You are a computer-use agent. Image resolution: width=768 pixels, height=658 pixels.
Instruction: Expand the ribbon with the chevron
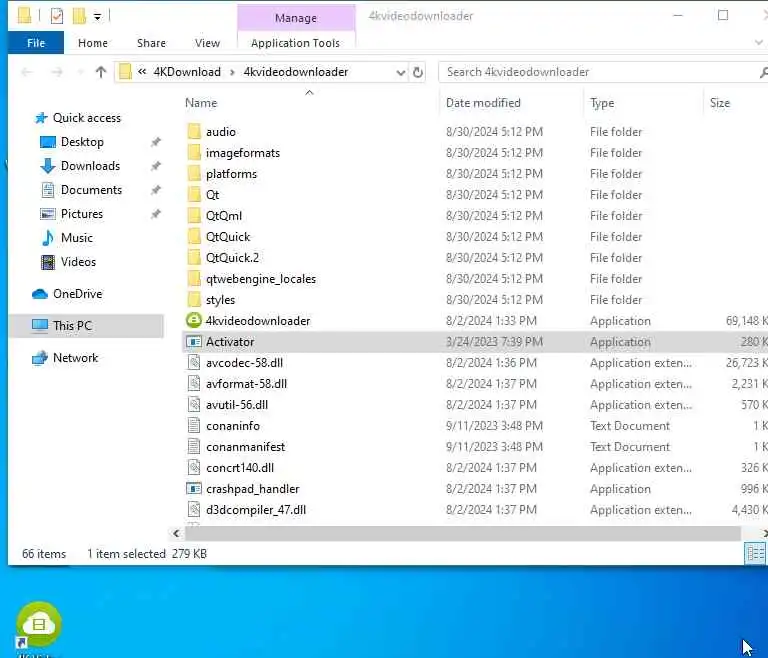[759, 43]
